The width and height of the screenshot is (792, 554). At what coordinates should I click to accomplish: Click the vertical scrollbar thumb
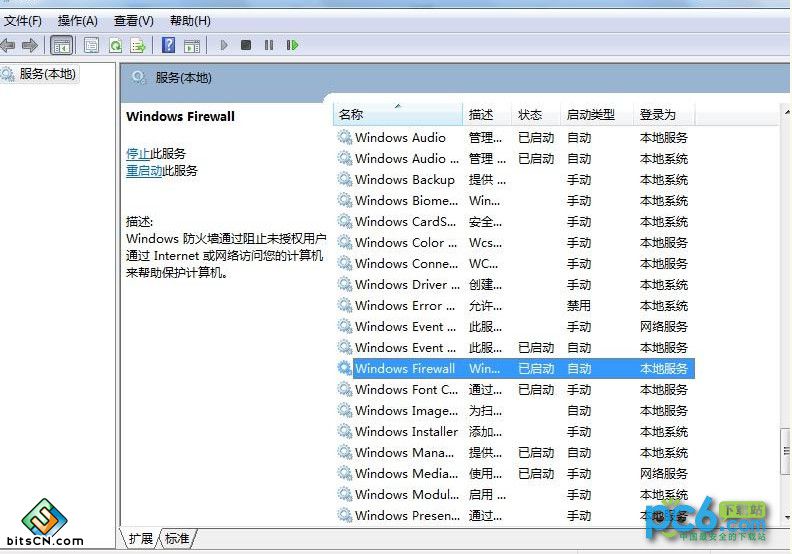click(785, 450)
